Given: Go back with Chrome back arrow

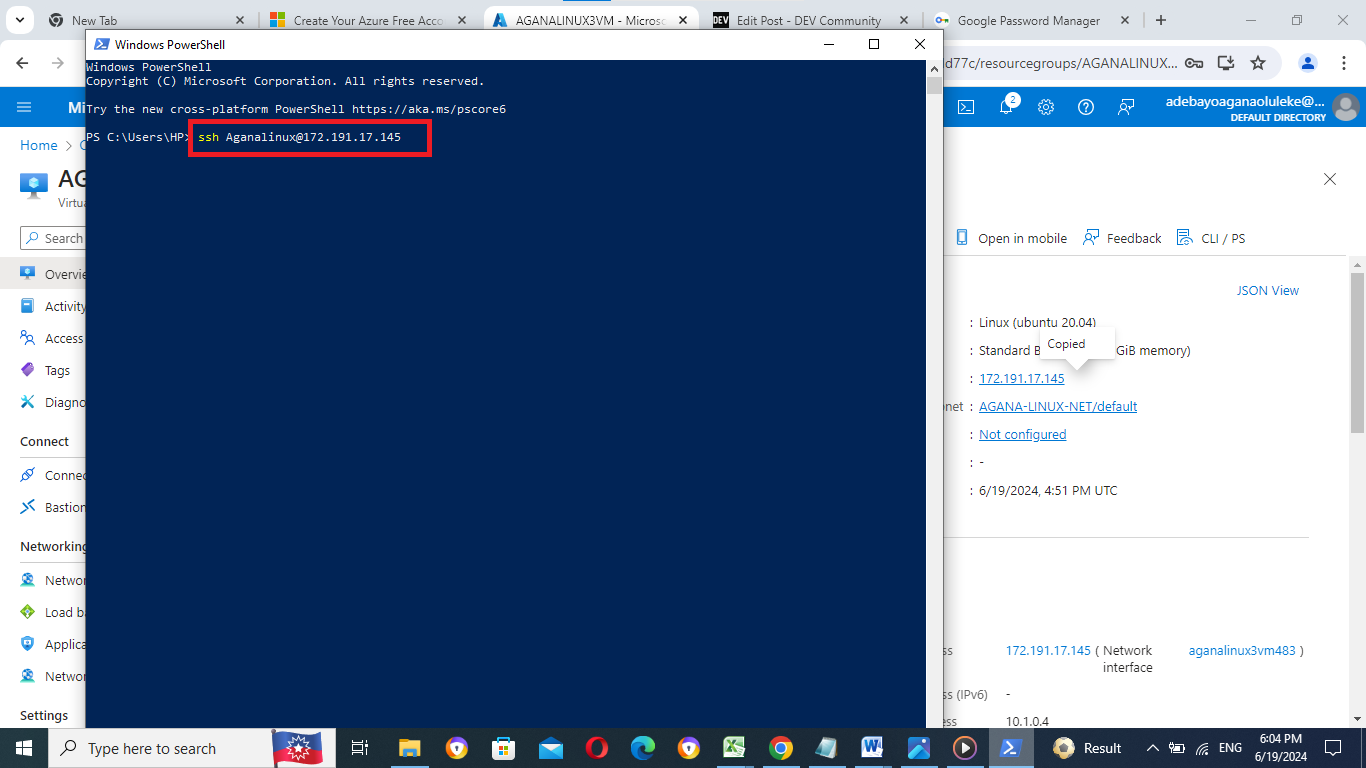Looking at the screenshot, I should 23,63.
